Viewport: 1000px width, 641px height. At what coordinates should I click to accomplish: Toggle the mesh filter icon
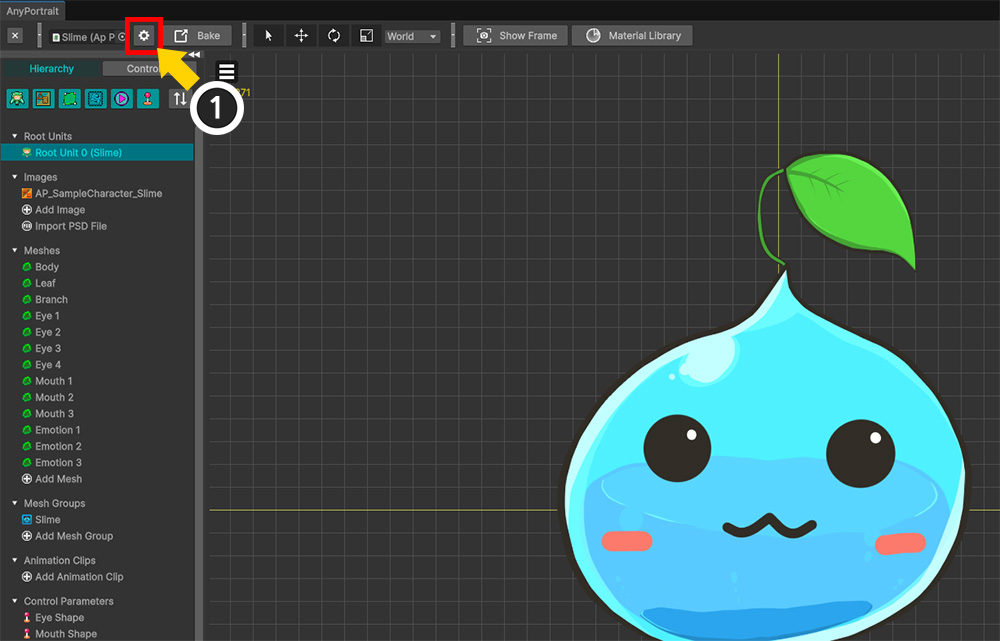coord(69,98)
